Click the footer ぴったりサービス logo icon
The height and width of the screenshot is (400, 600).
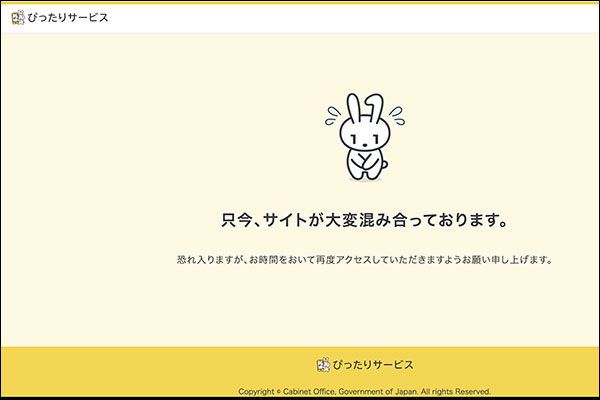[x=323, y=365]
